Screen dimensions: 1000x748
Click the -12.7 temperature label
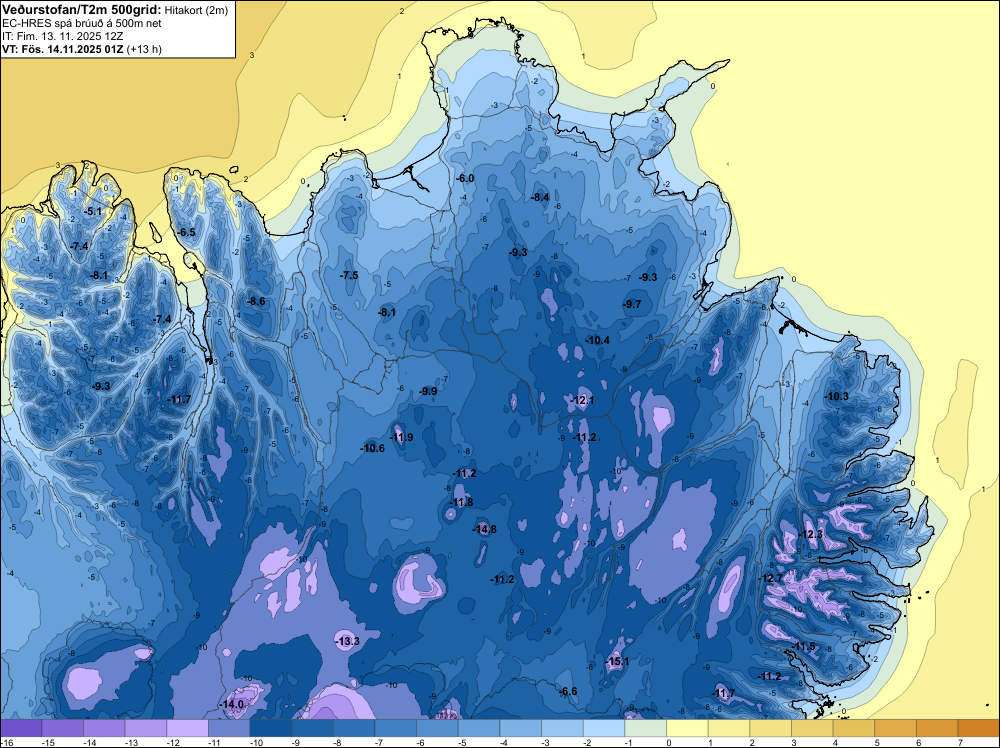coord(770,578)
